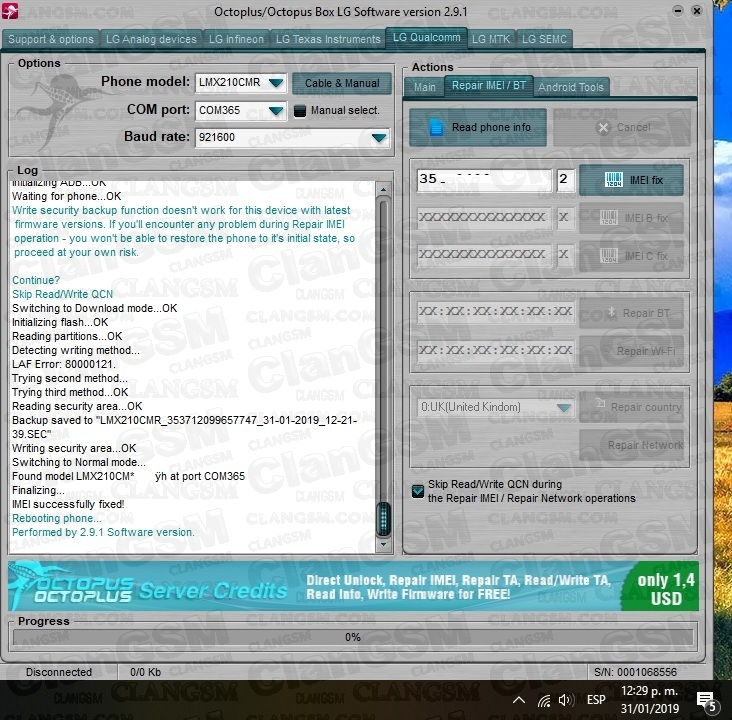Switch to LG Texas Instruments tab
732x720 pixels.
pyautogui.click(x=328, y=39)
